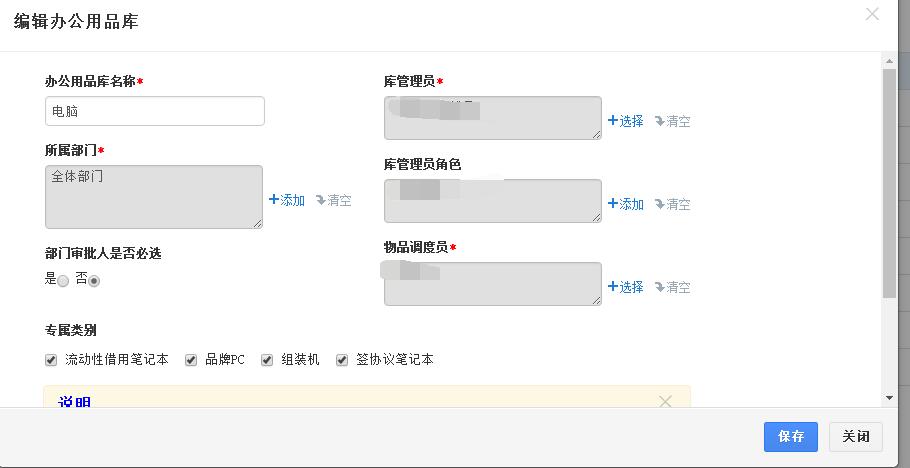Click the 关闭 button
The height and width of the screenshot is (468, 910).
855,437
